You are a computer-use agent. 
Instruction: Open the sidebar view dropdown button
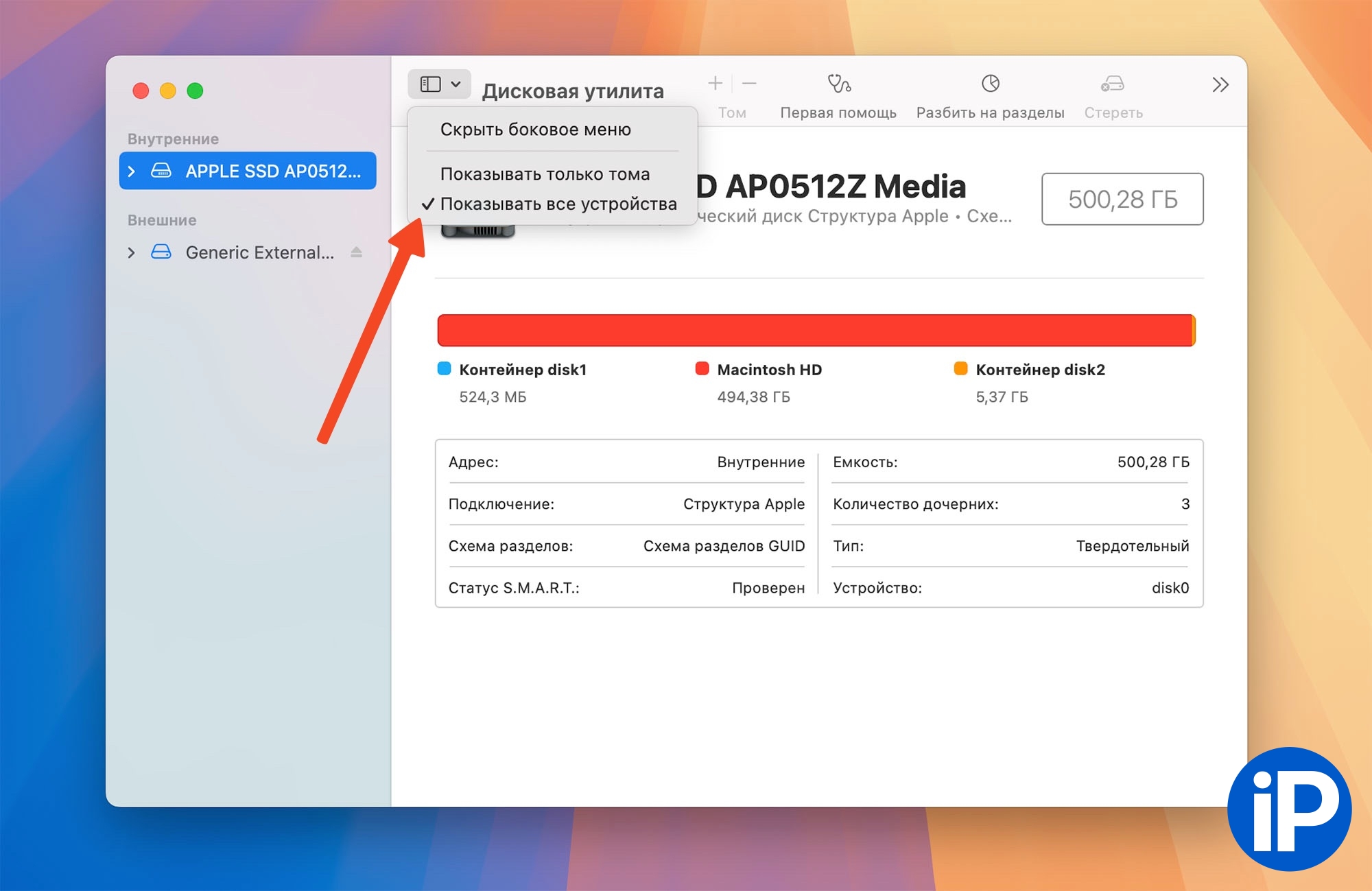point(439,84)
